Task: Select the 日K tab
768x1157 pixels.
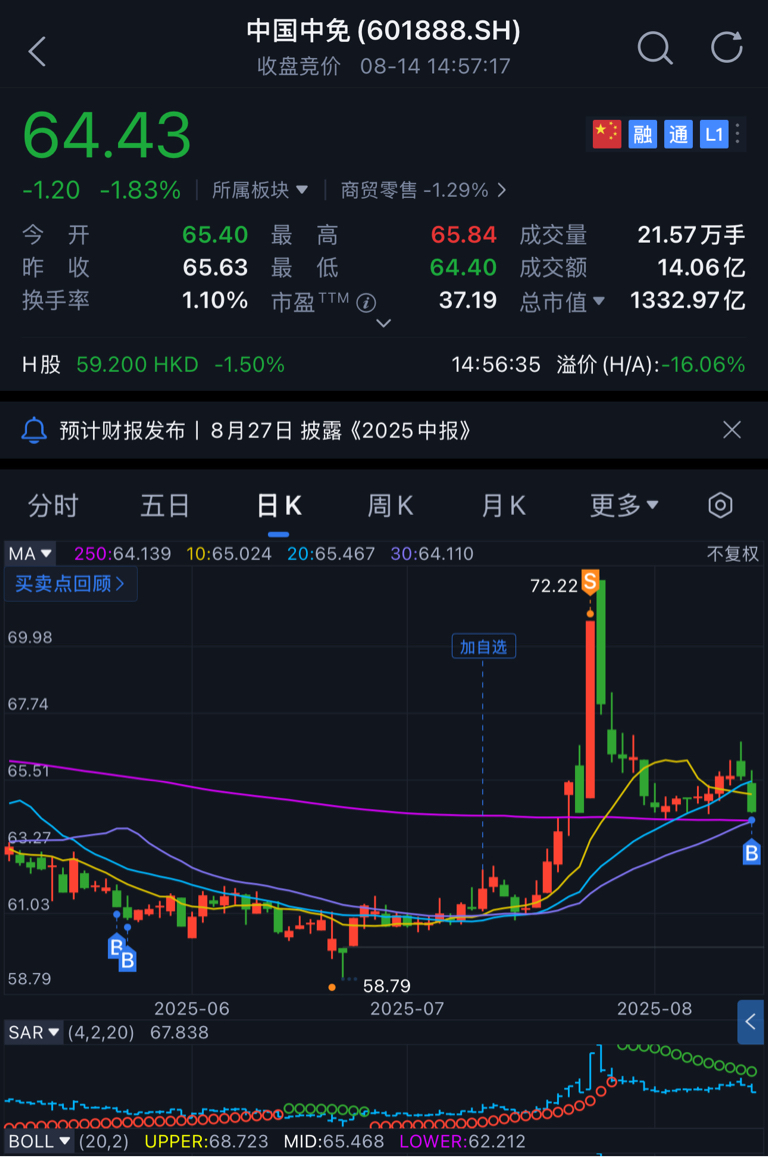Action: [279, 505]
